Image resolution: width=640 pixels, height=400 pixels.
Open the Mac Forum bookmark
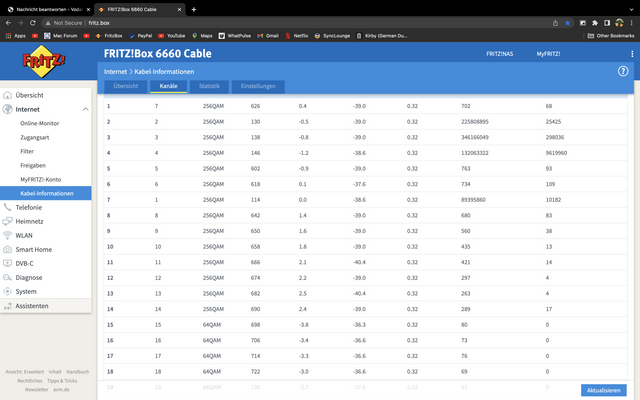click(60, 36)
